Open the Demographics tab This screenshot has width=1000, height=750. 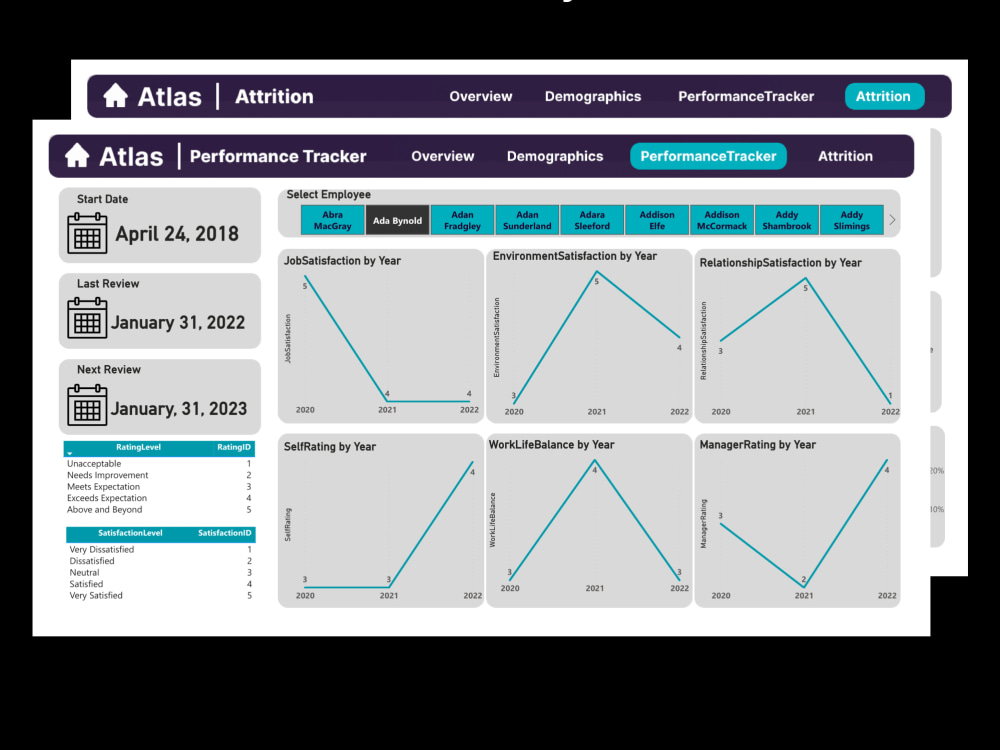click(555, 156)
